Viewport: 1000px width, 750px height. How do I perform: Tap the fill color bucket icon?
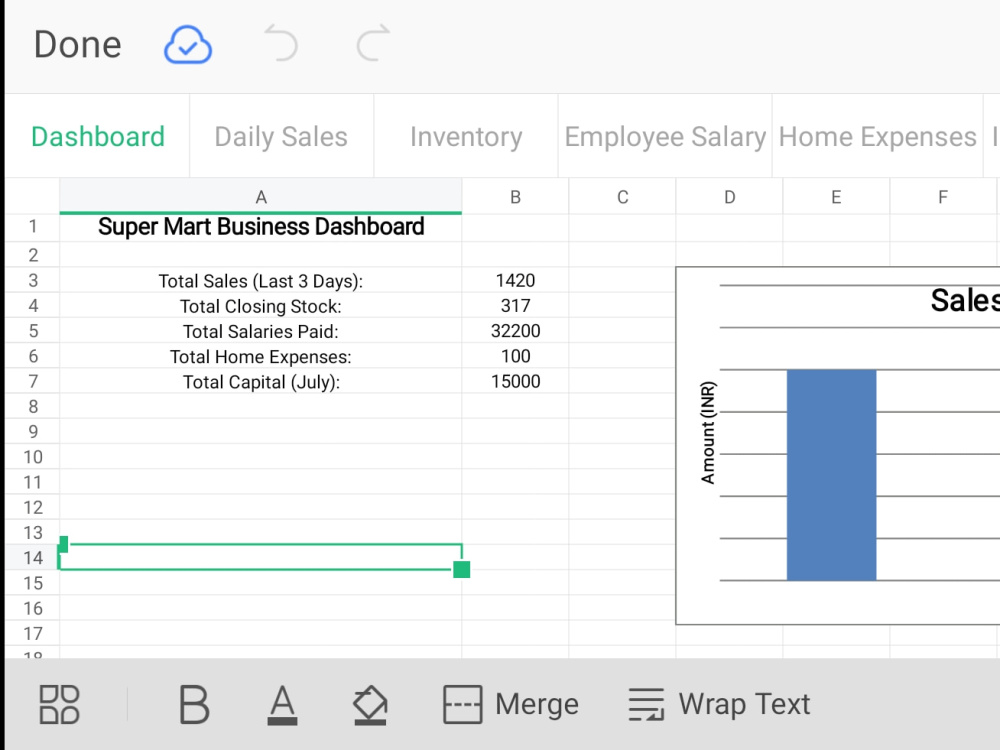point(370,705)
